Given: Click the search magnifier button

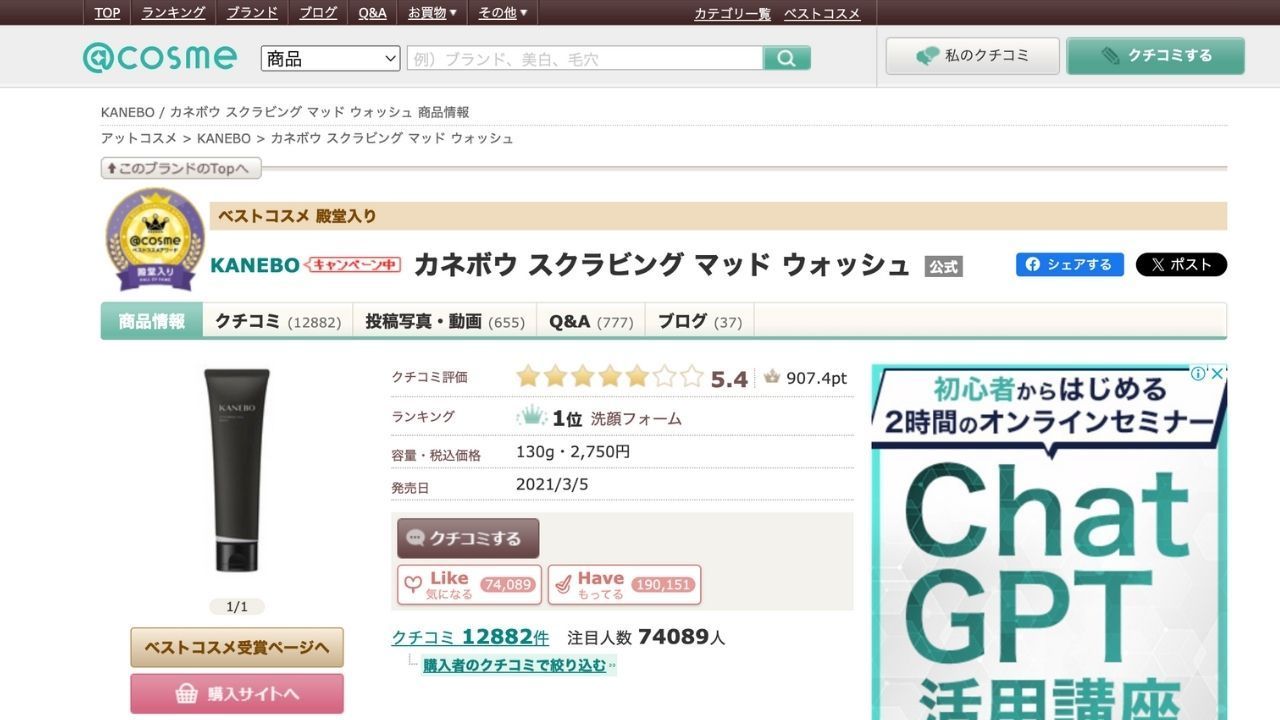Looking at the screenshot, I should [x=787, y=58].
